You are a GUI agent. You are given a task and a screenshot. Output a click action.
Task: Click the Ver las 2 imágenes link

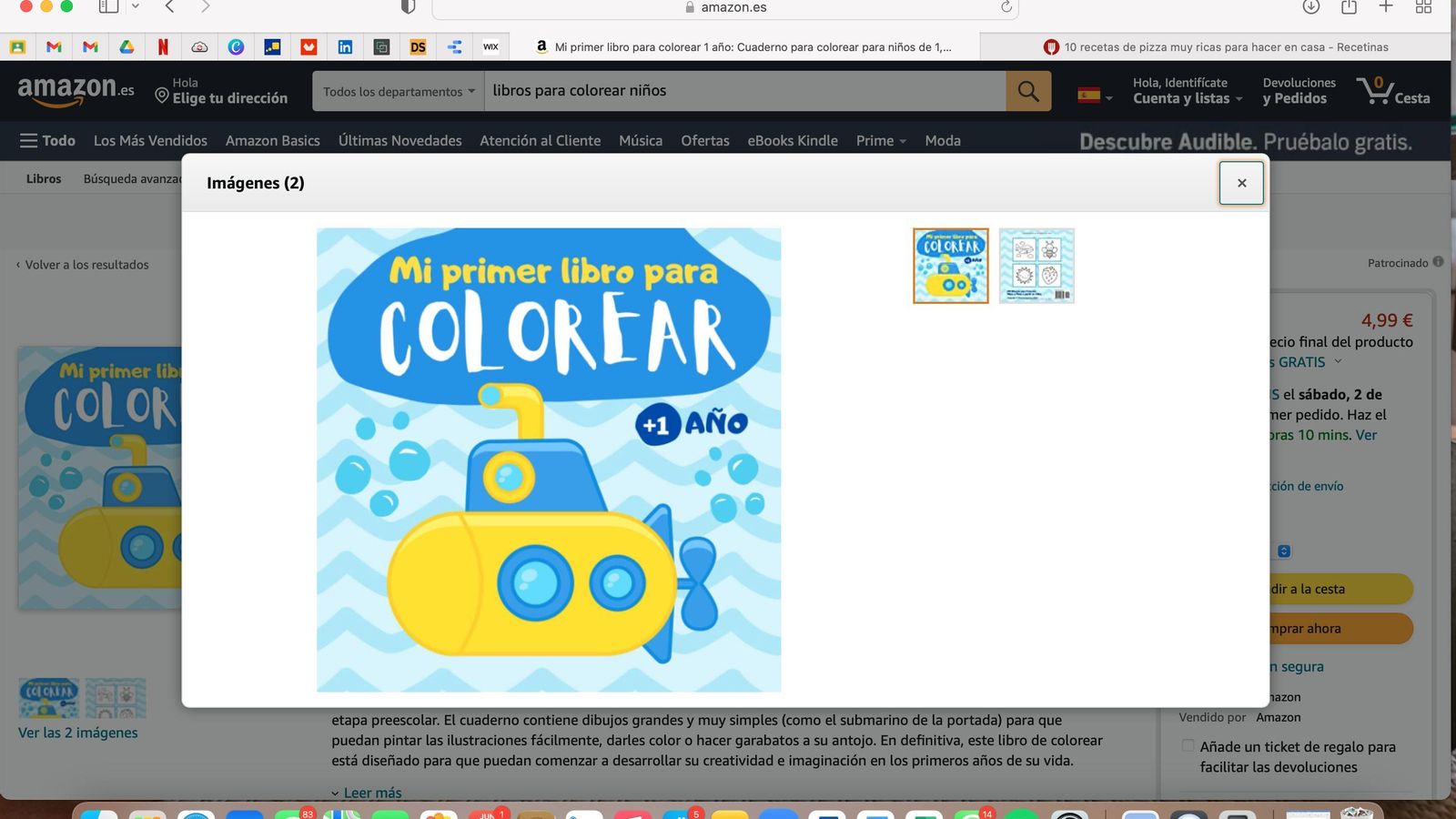79,732
